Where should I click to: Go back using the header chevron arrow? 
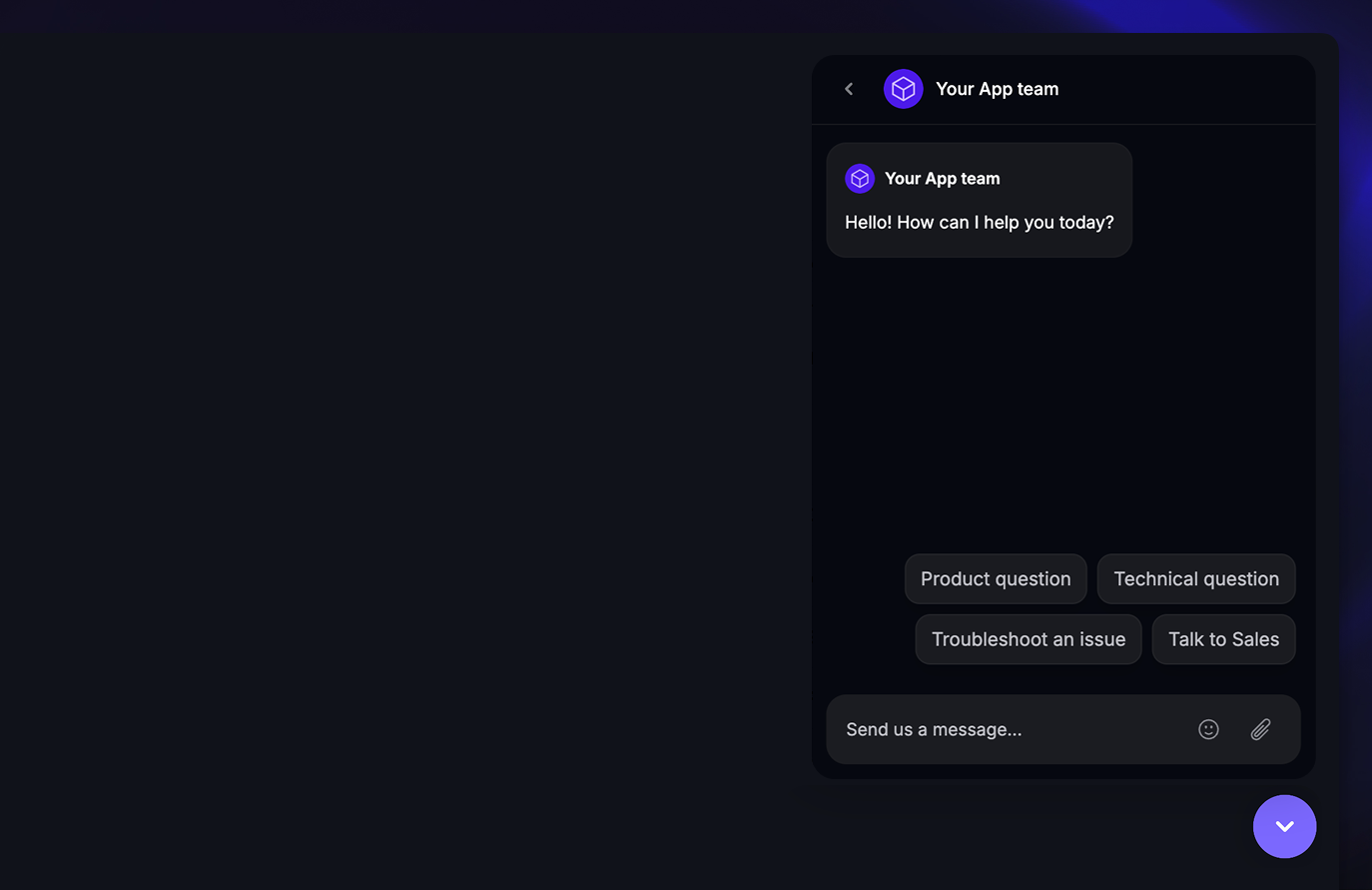pyautogui.click(x=849, y=89)
